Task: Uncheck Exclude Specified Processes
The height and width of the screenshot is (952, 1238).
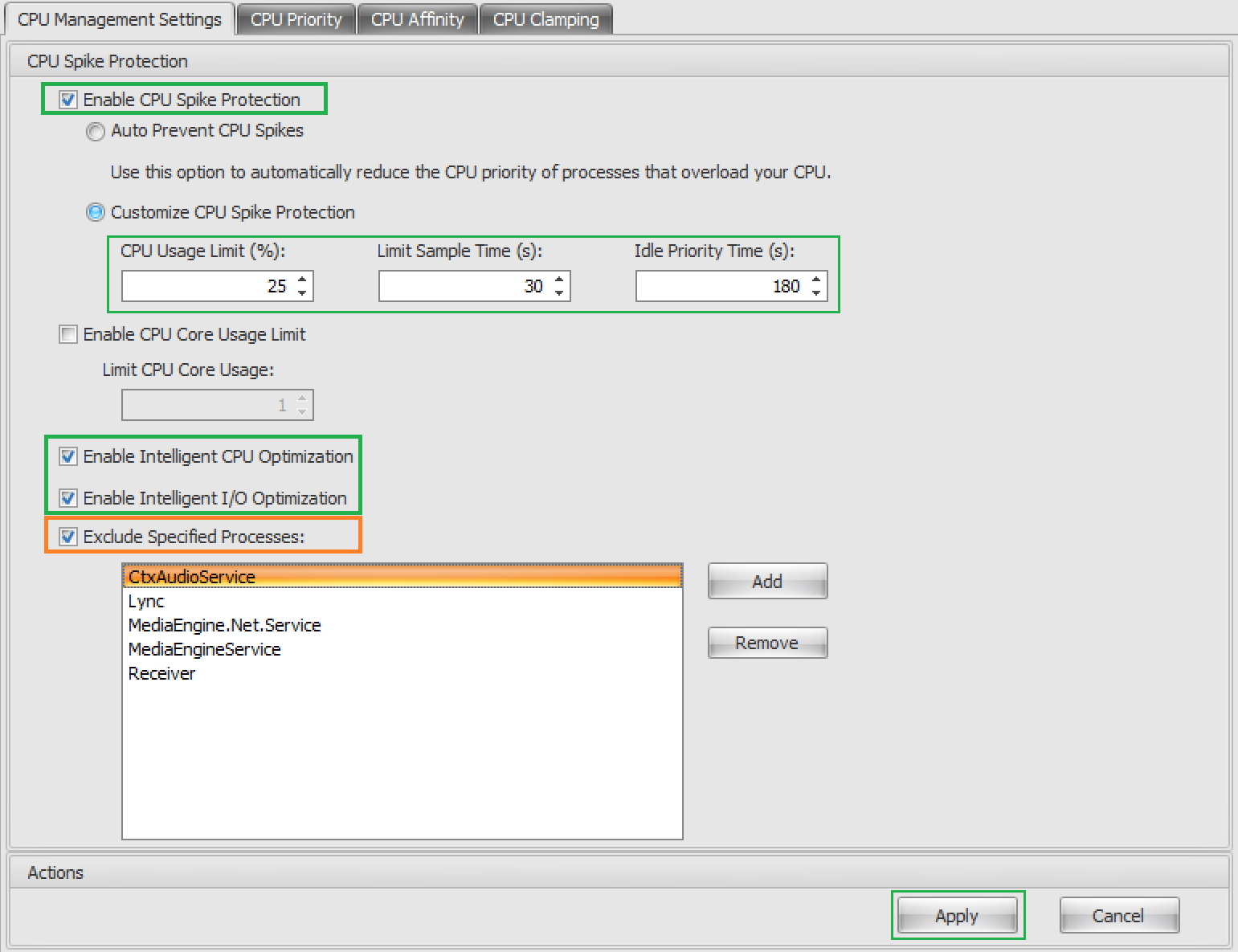Action: tap(69, 537)
